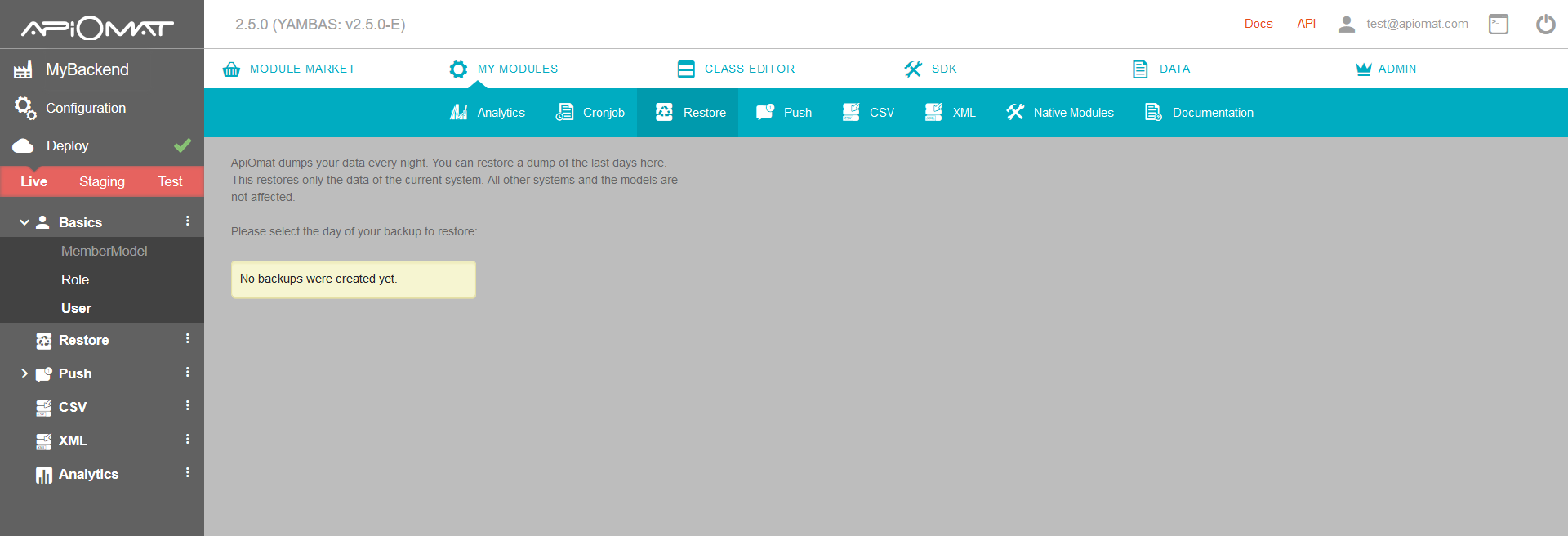Click Documentation icon in teal bar

coord(1153,112)
